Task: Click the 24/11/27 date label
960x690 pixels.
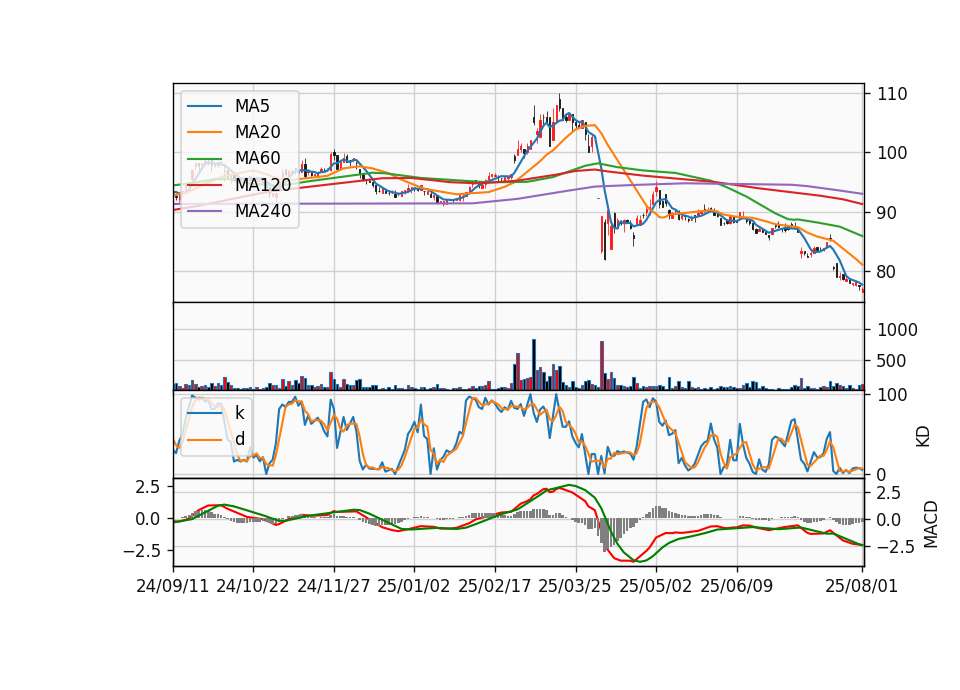Action: pos(334,587)
